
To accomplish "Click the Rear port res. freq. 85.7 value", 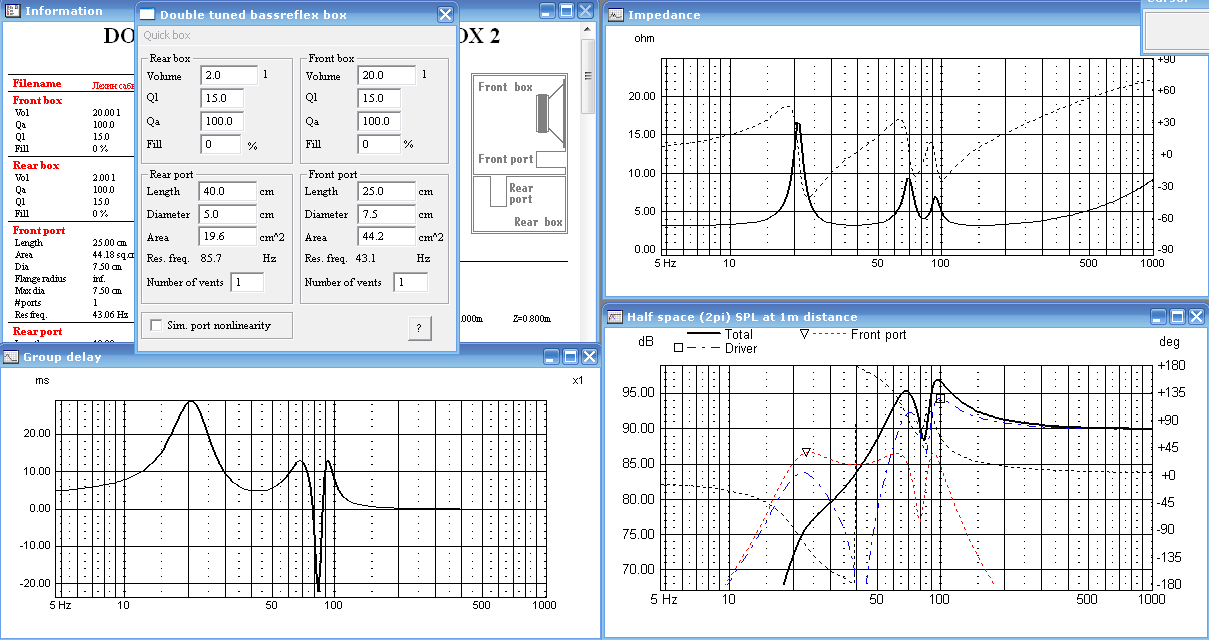I will [x=211, y=258].
